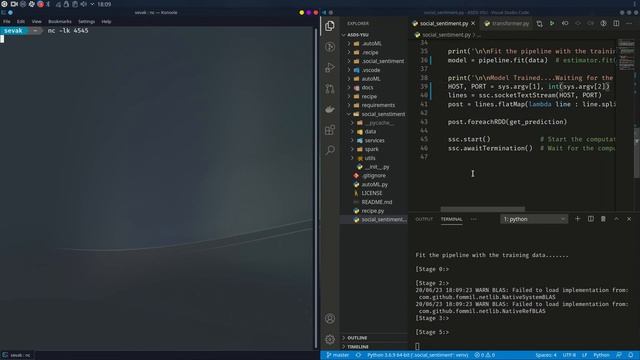
Task: Switch to OUTPUT panel tab
Action: click(x=424, y=219)
